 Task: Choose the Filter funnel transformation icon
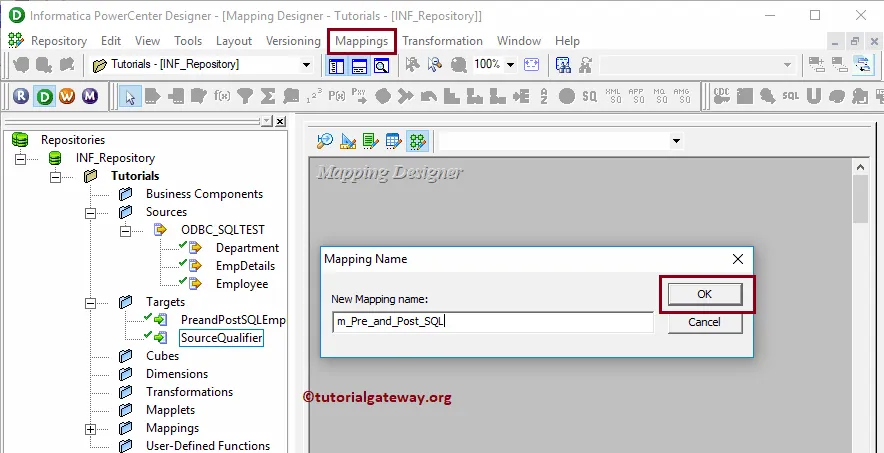point(245,96)
